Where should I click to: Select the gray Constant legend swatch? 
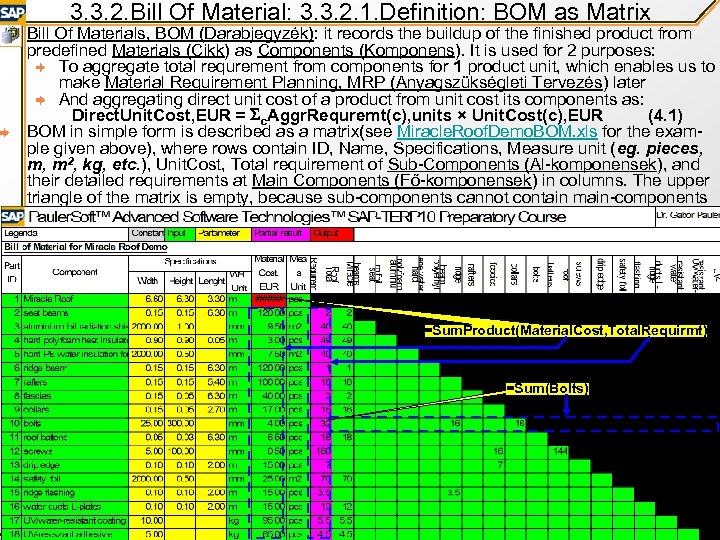(x=146, y=234)
